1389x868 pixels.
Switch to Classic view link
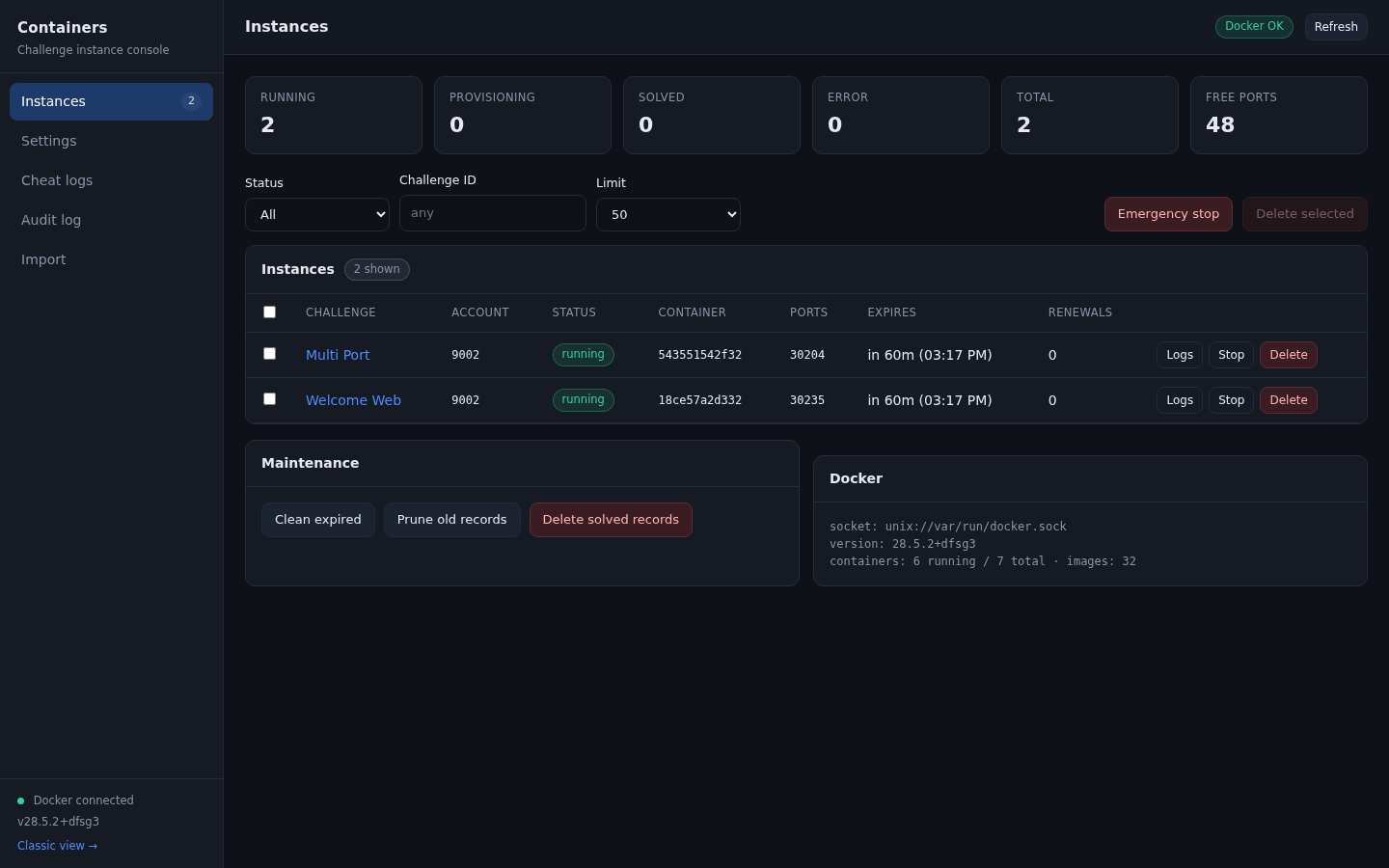coord(58,846)
